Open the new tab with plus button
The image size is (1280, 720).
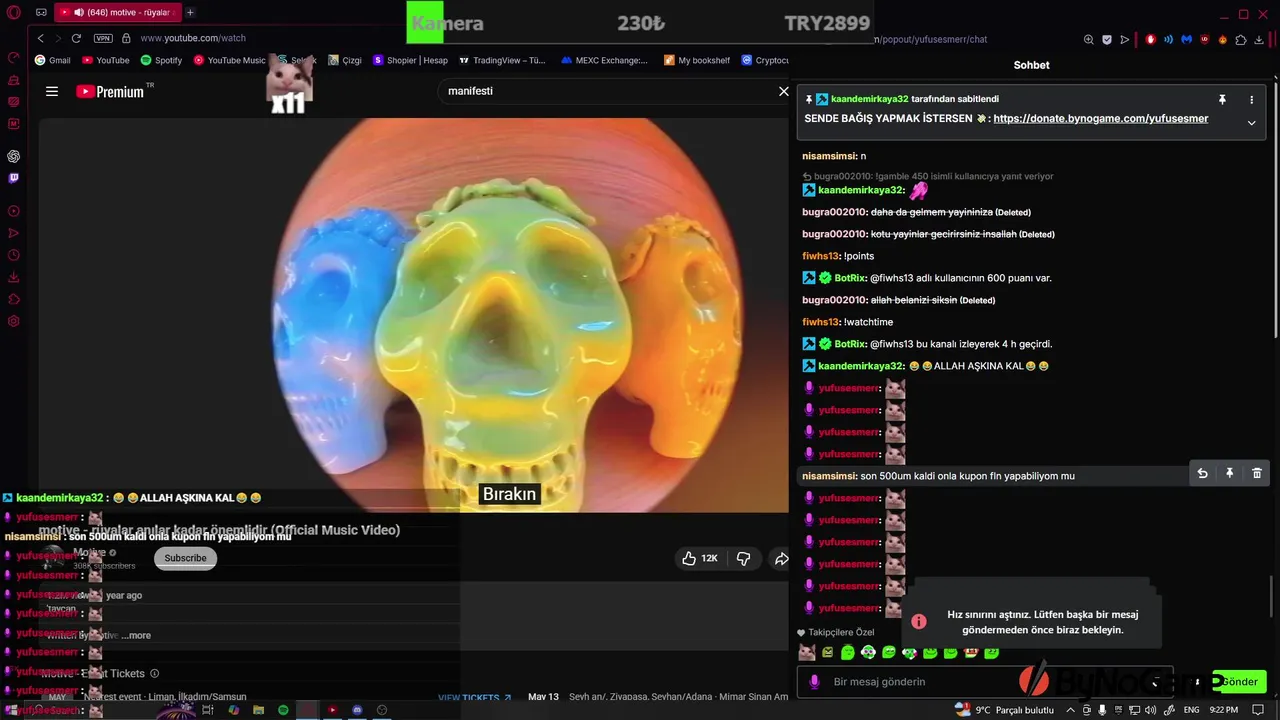click(x=190, y=13)
